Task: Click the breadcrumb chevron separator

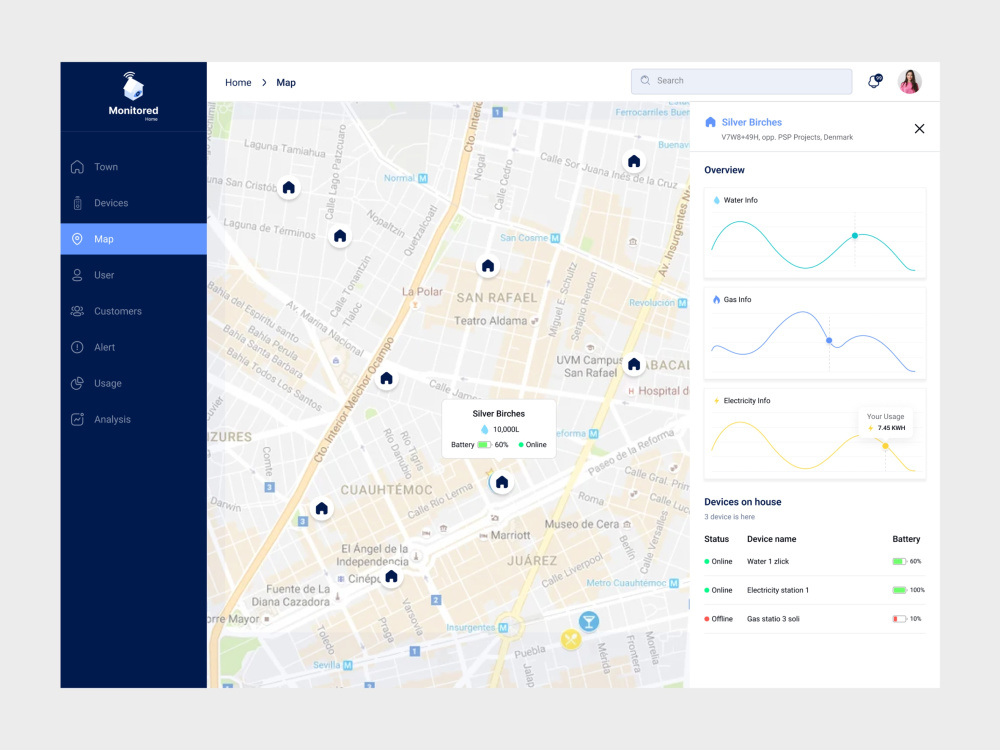Action: pos(264,82)
